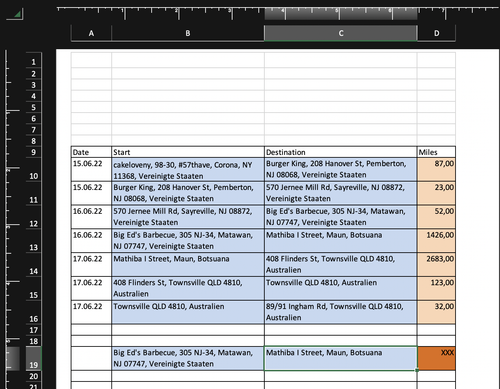Click the 'Start' header cell
500x389 pixels.
pos(188,152)
